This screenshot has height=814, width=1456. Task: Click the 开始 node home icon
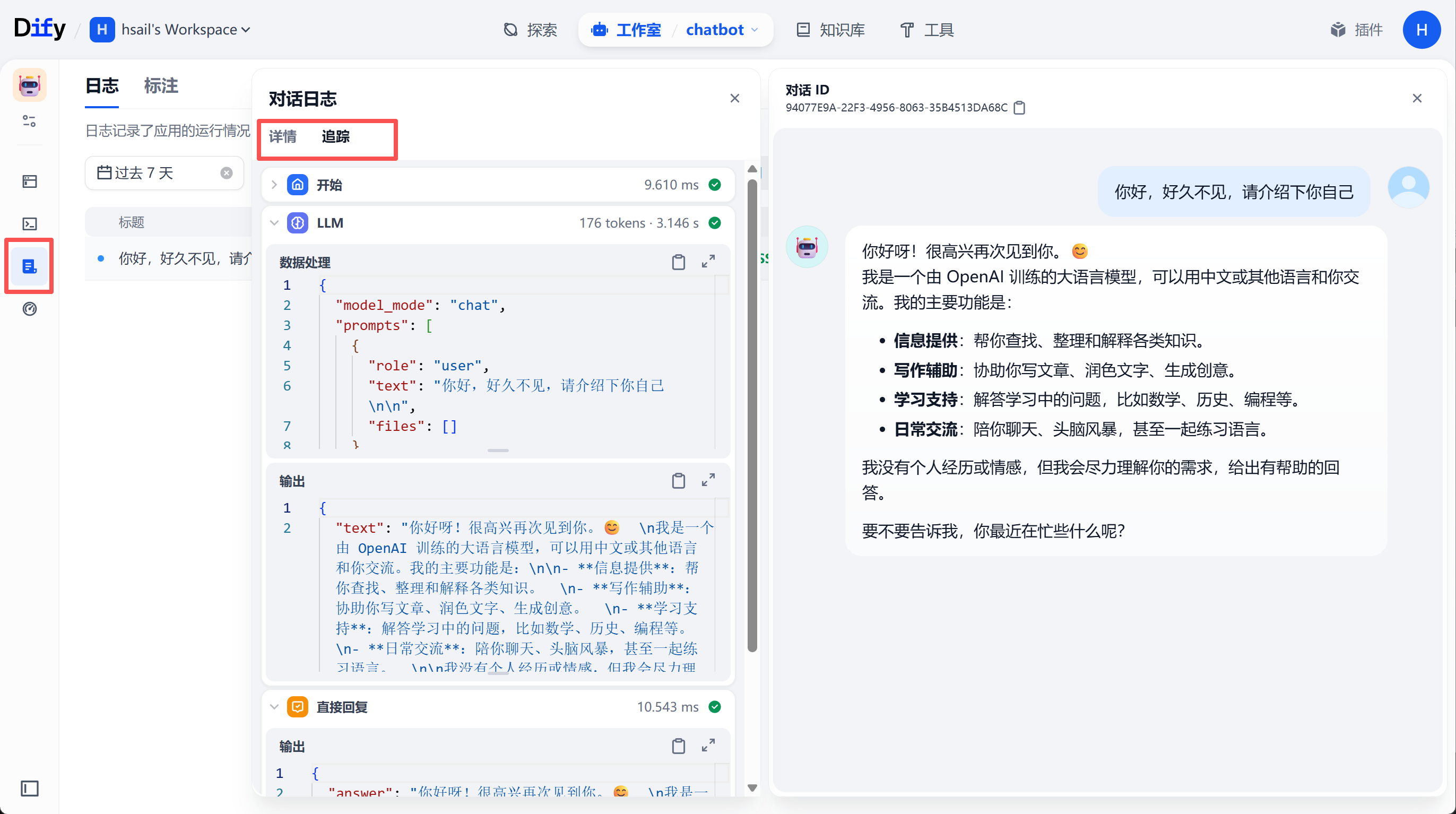(x=298, y=185)
